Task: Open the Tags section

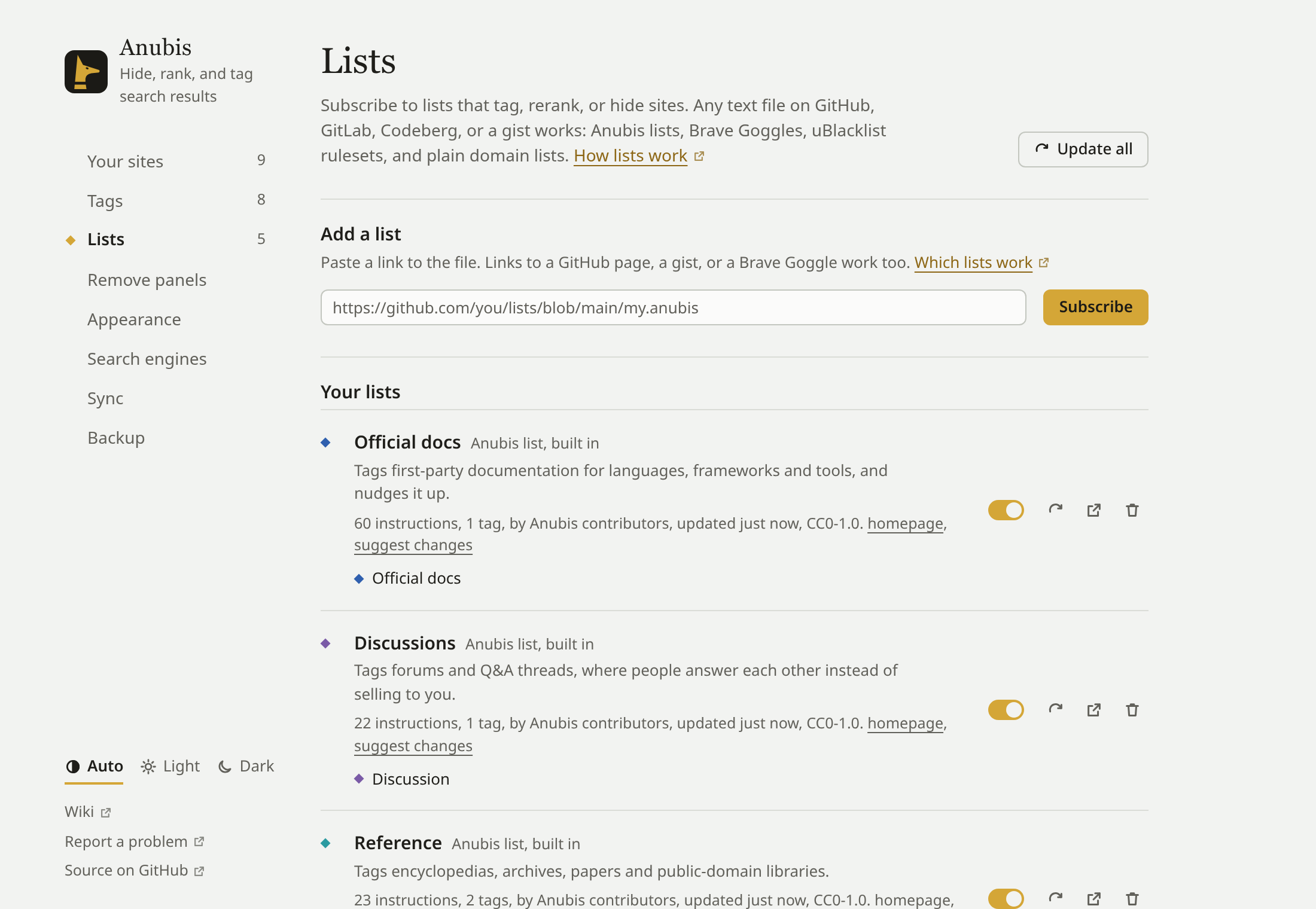Action: (166, 200)
